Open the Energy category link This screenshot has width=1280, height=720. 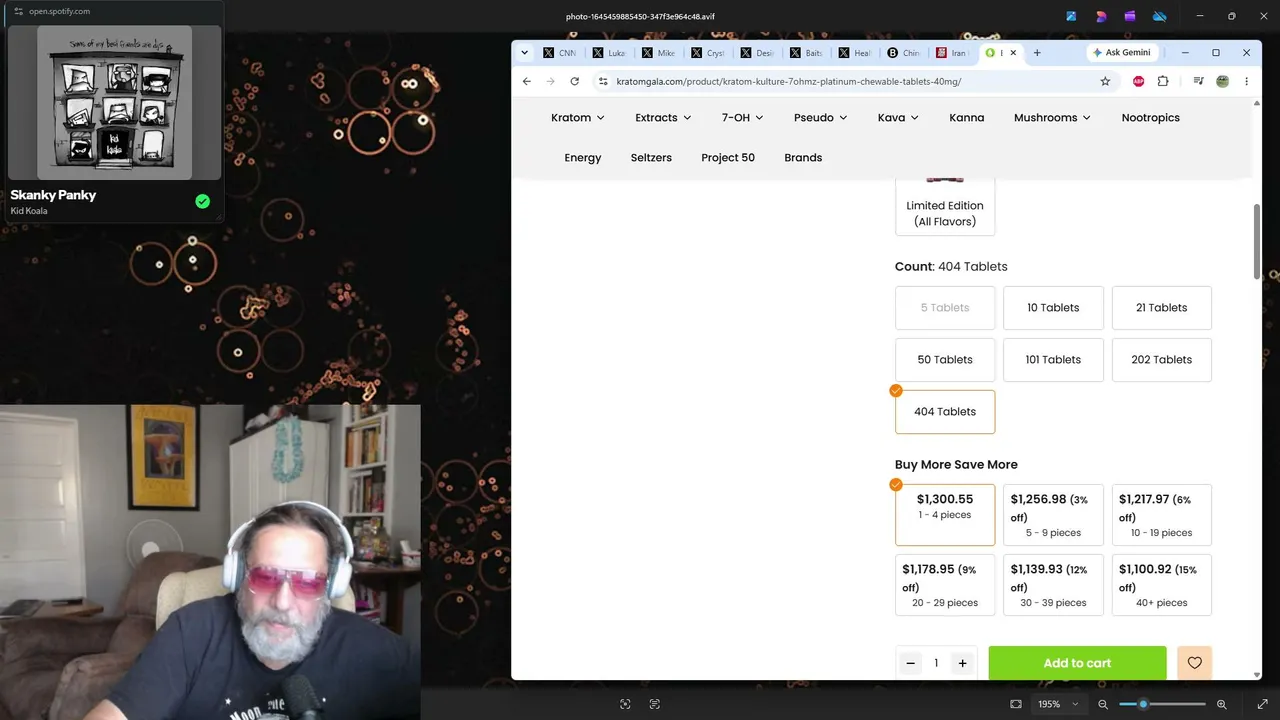coord(583,157)
